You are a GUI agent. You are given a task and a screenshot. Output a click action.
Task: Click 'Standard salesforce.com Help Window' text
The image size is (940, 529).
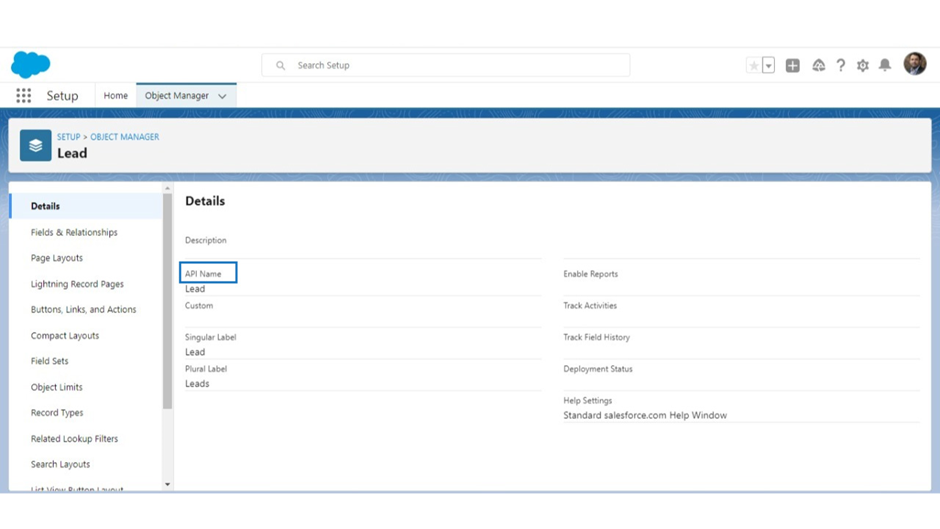pos(645,415)
